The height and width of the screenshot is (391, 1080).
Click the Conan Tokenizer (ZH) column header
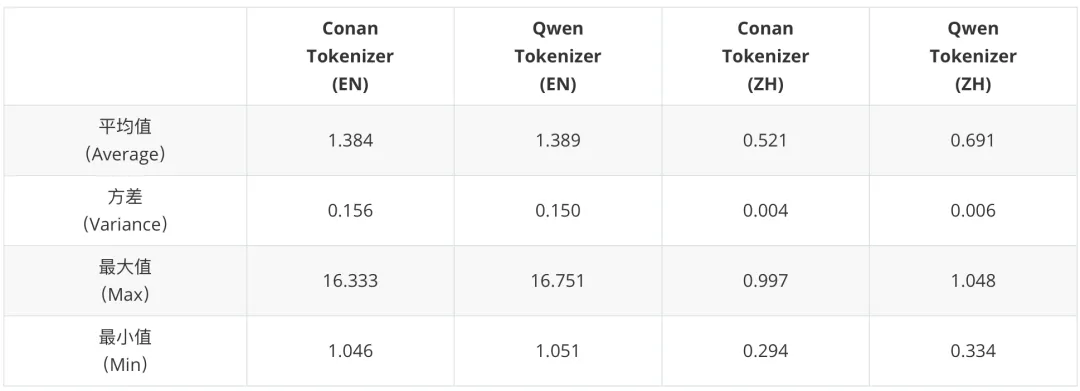tap(765, 56)
